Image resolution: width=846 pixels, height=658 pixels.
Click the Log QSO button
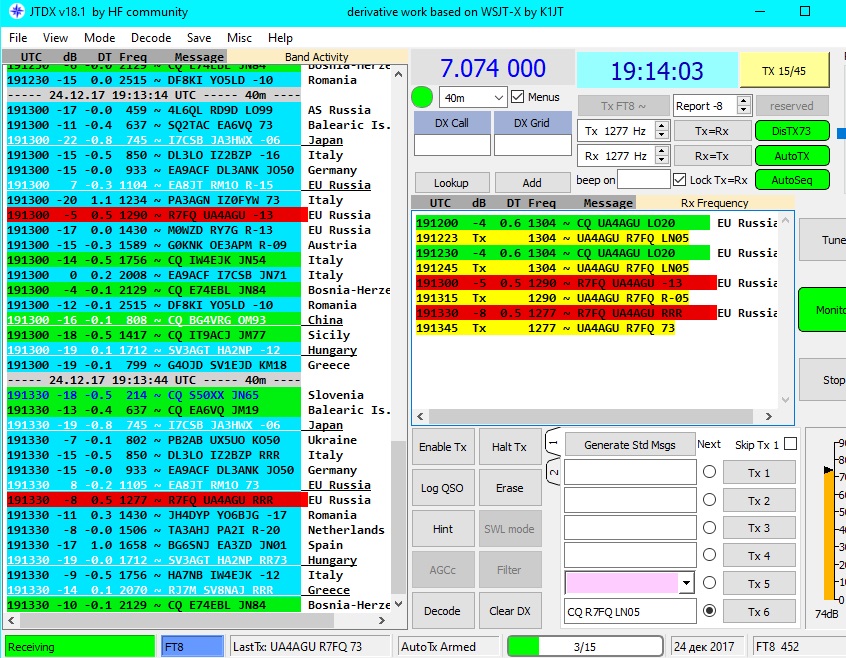click(442, 488)
